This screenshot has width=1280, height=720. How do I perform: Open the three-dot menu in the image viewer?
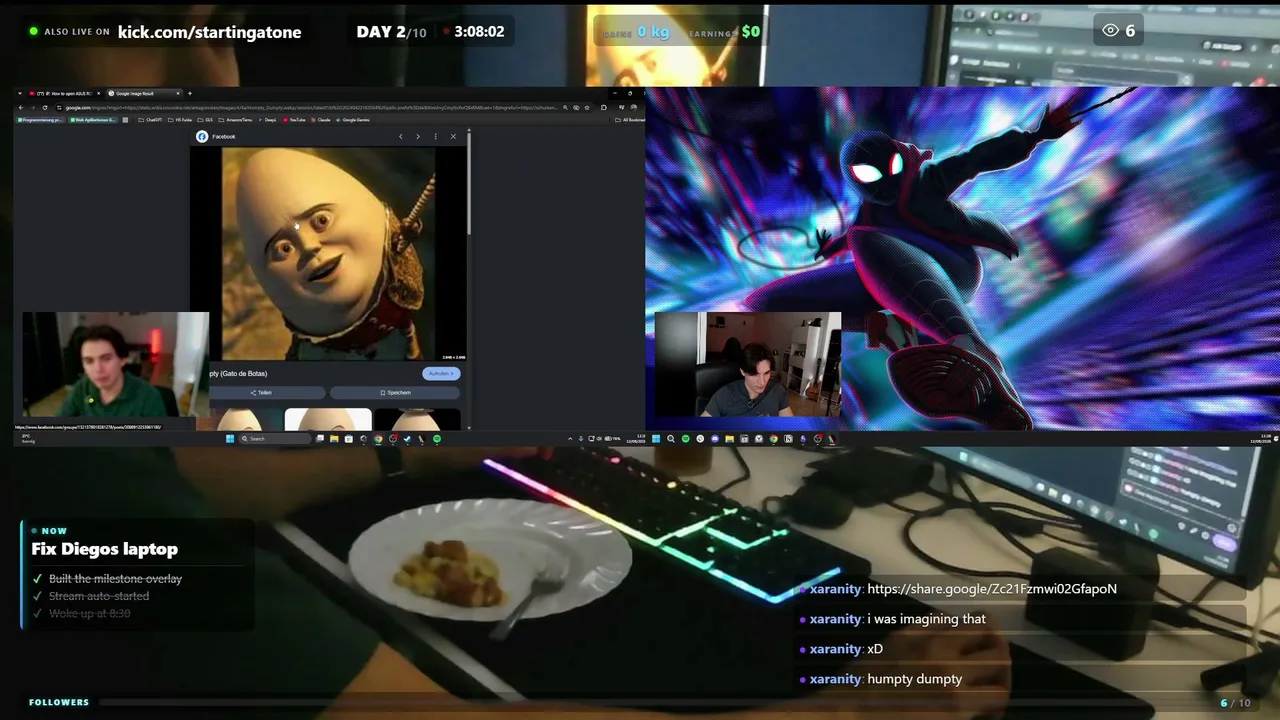tap(435, 137)
